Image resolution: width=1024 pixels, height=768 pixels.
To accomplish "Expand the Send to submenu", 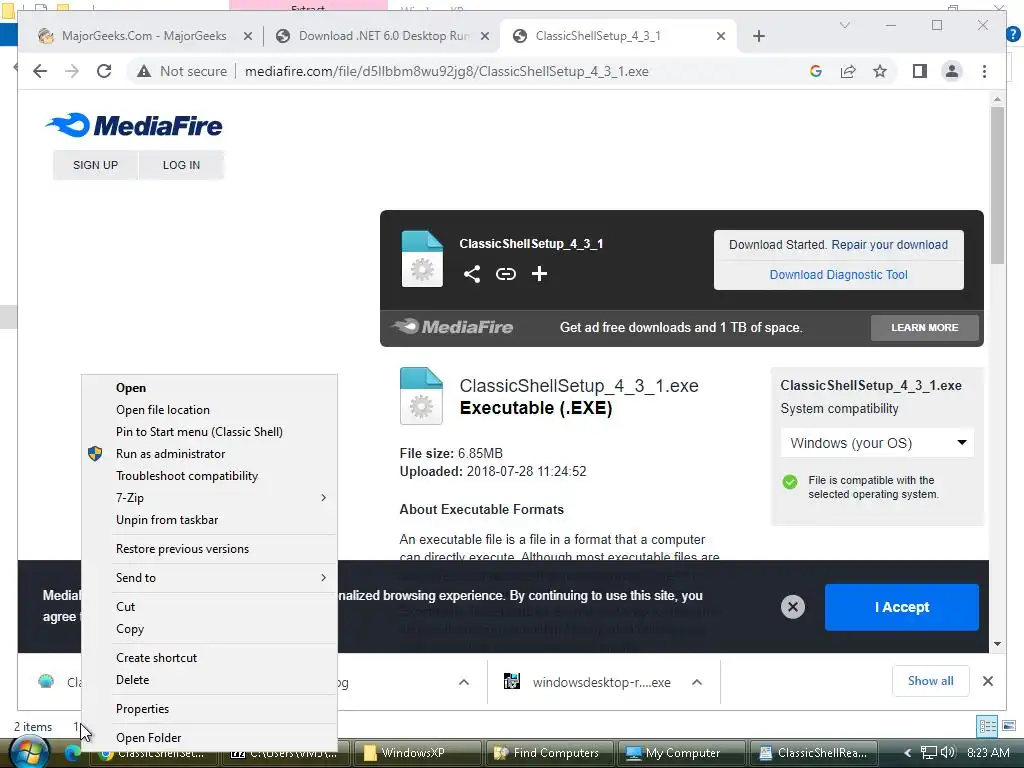I will click(x=209, y=578).
